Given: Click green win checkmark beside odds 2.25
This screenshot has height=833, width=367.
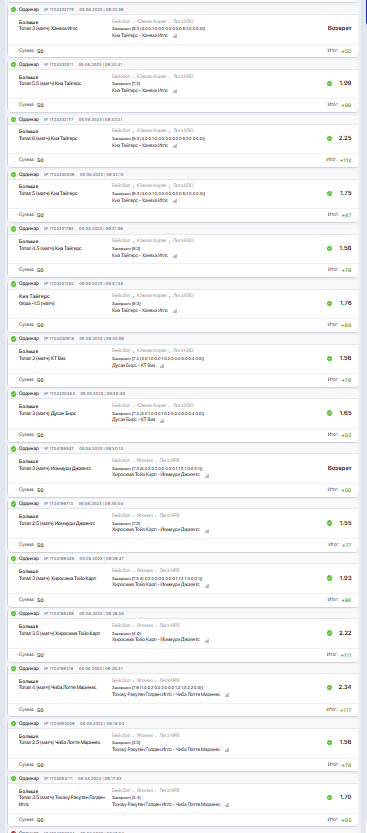Looking at the screenshot, I should click(329, 138).
